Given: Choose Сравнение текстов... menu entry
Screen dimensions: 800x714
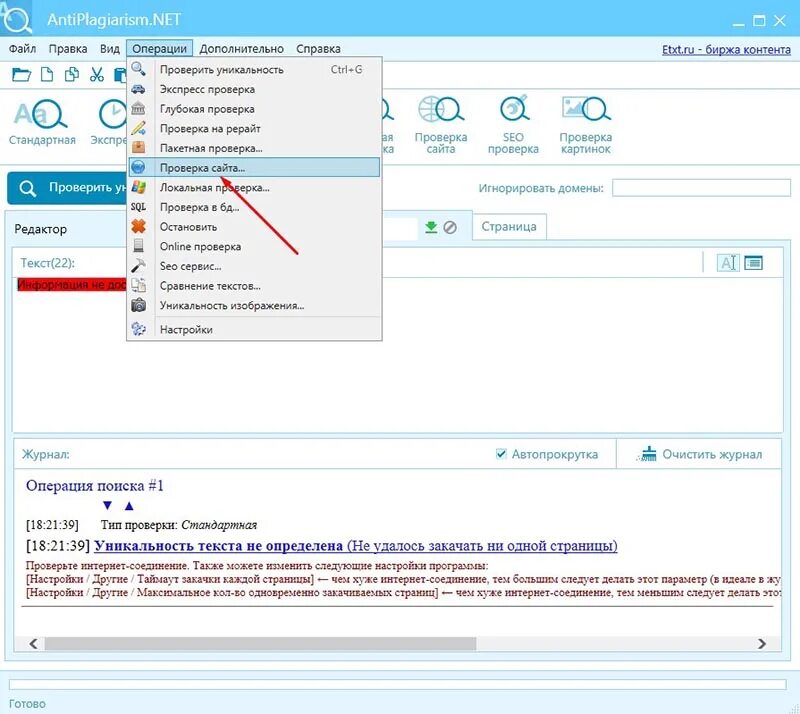Looking at the screenshot, I should click(254, 286).
